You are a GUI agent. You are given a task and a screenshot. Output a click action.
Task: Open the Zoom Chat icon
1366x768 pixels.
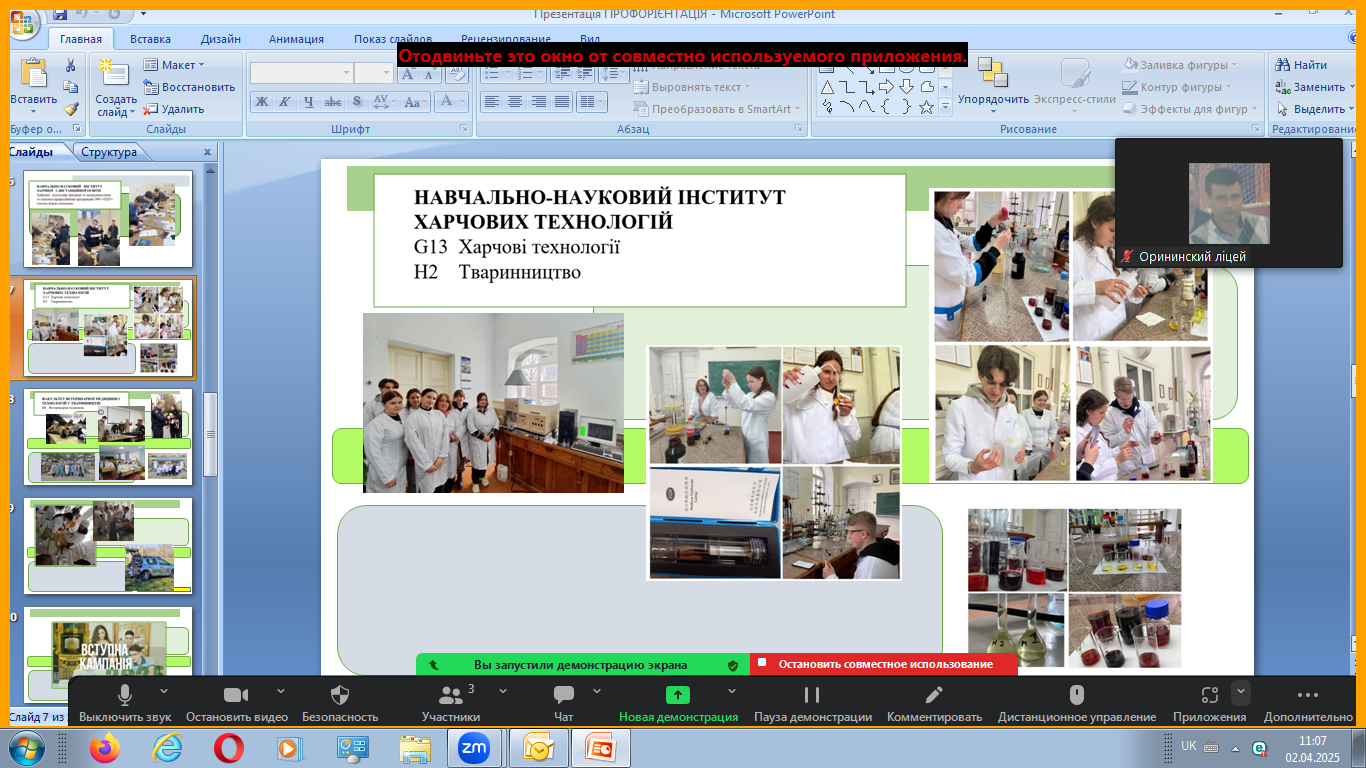(x=564, y=695)
